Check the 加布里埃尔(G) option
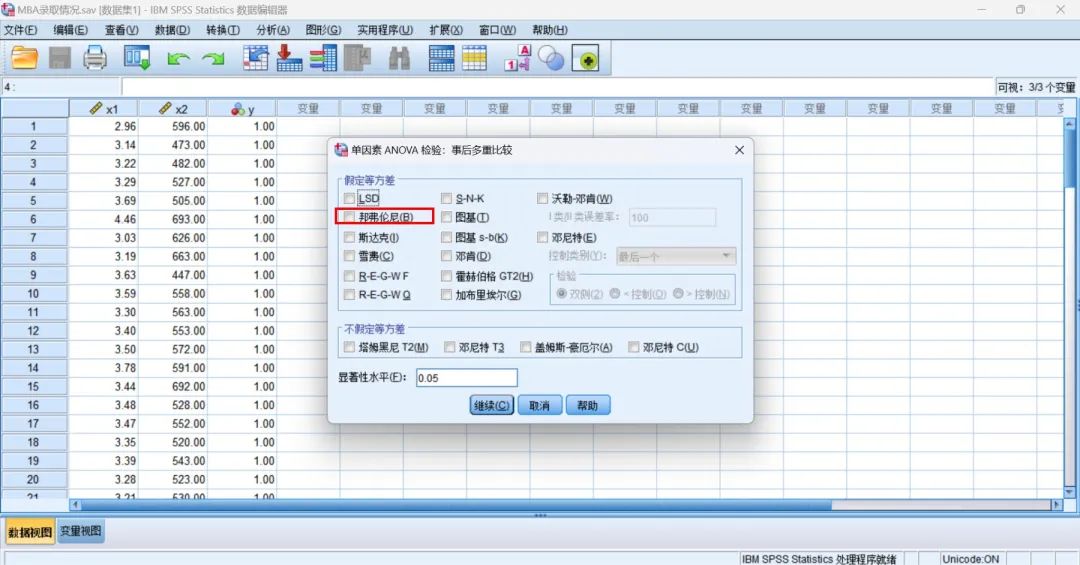Screen dimensions: 1080x565 446,295
